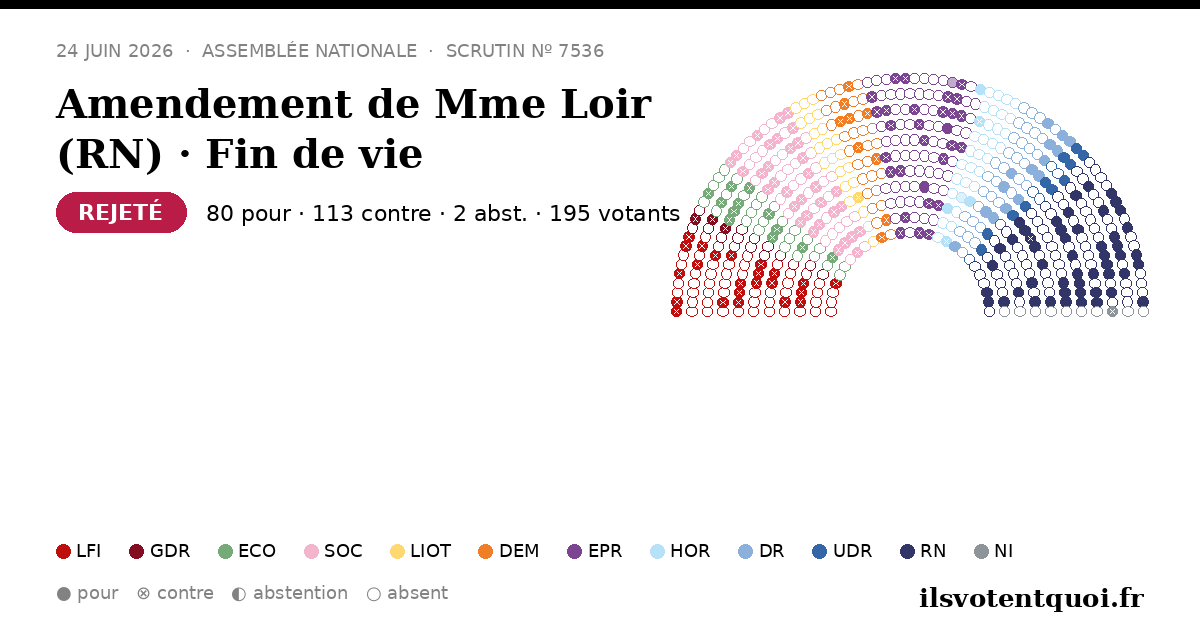Click the amendment title 'Amendement de Mme Loir'

[x=354, y=105]
